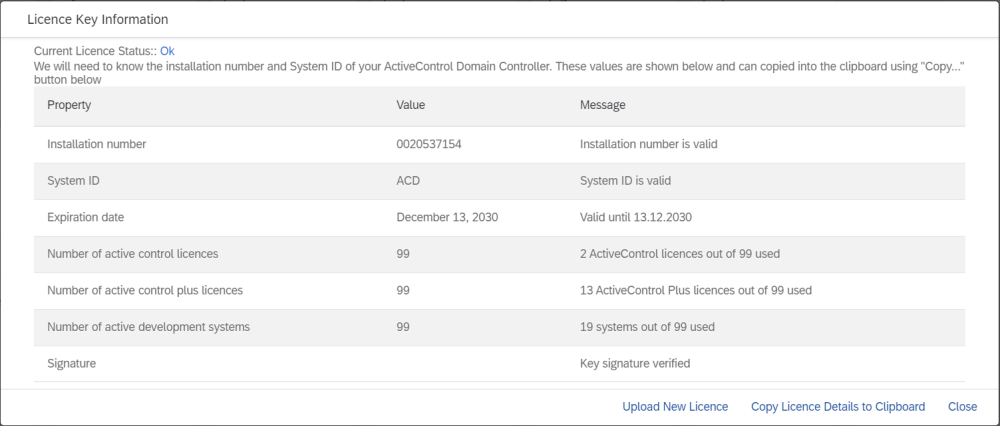Select the 'Valid until 13.12.2030' message
Screen dimensions: 1000x426
coord(636,217)
